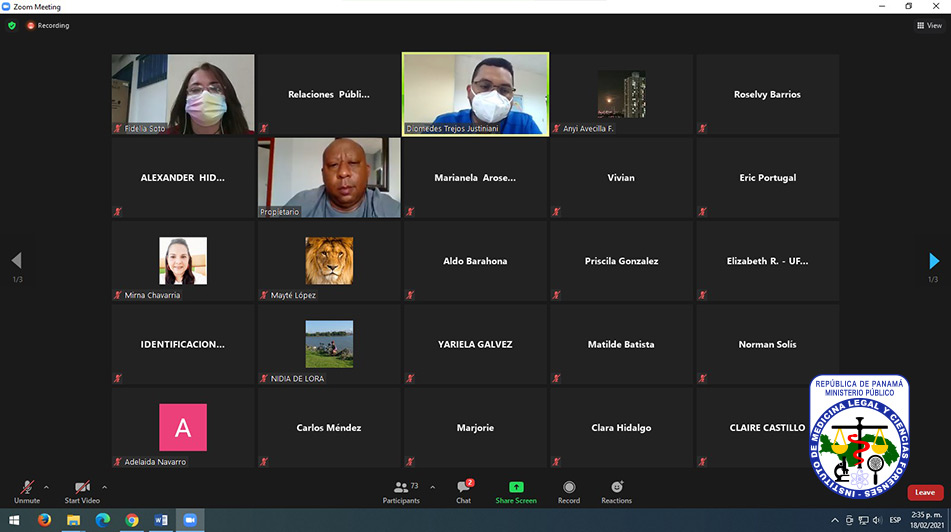951x532 pixels.
Task: Select the CLAIRE CASTILLO participant tile
Action: click(x=768, y=428)
